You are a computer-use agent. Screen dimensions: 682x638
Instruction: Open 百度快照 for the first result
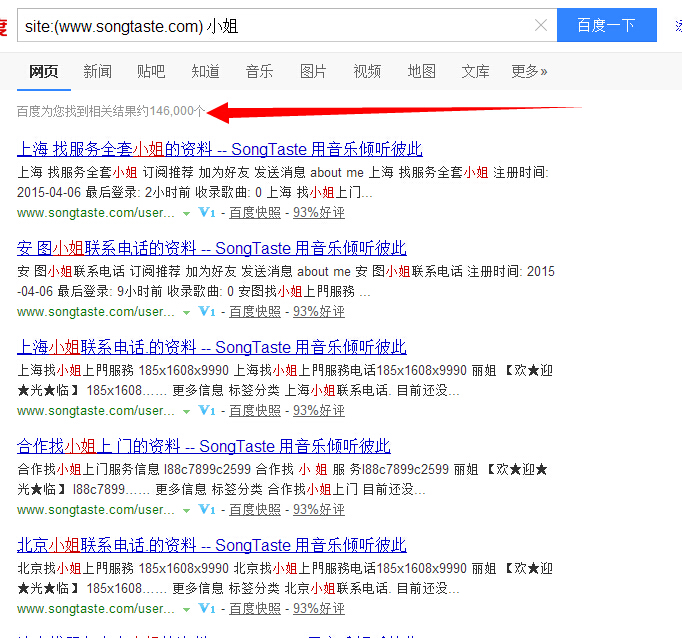255,213
